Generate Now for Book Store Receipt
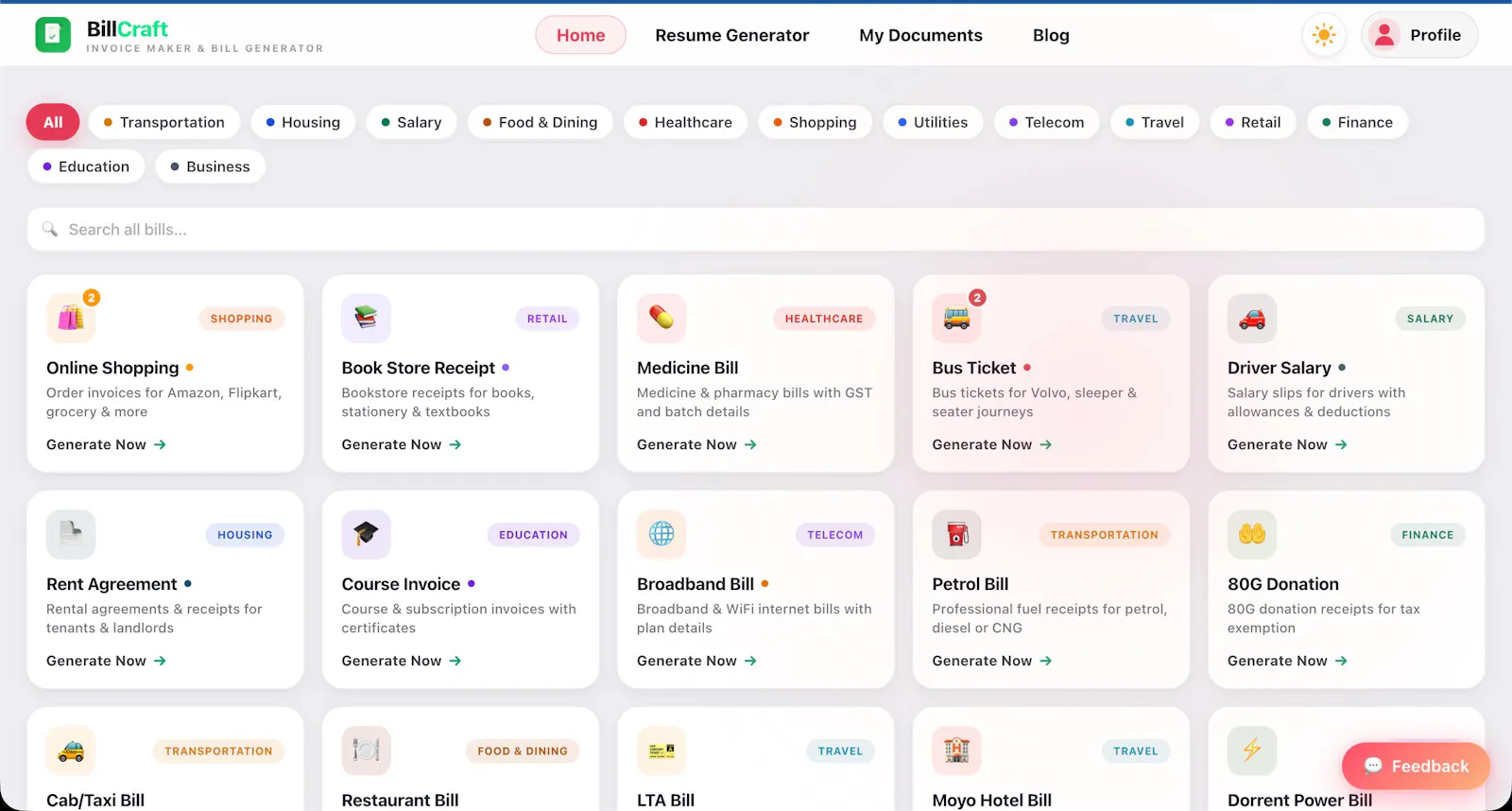This screenshot has width=1512, height=811. 402,444
